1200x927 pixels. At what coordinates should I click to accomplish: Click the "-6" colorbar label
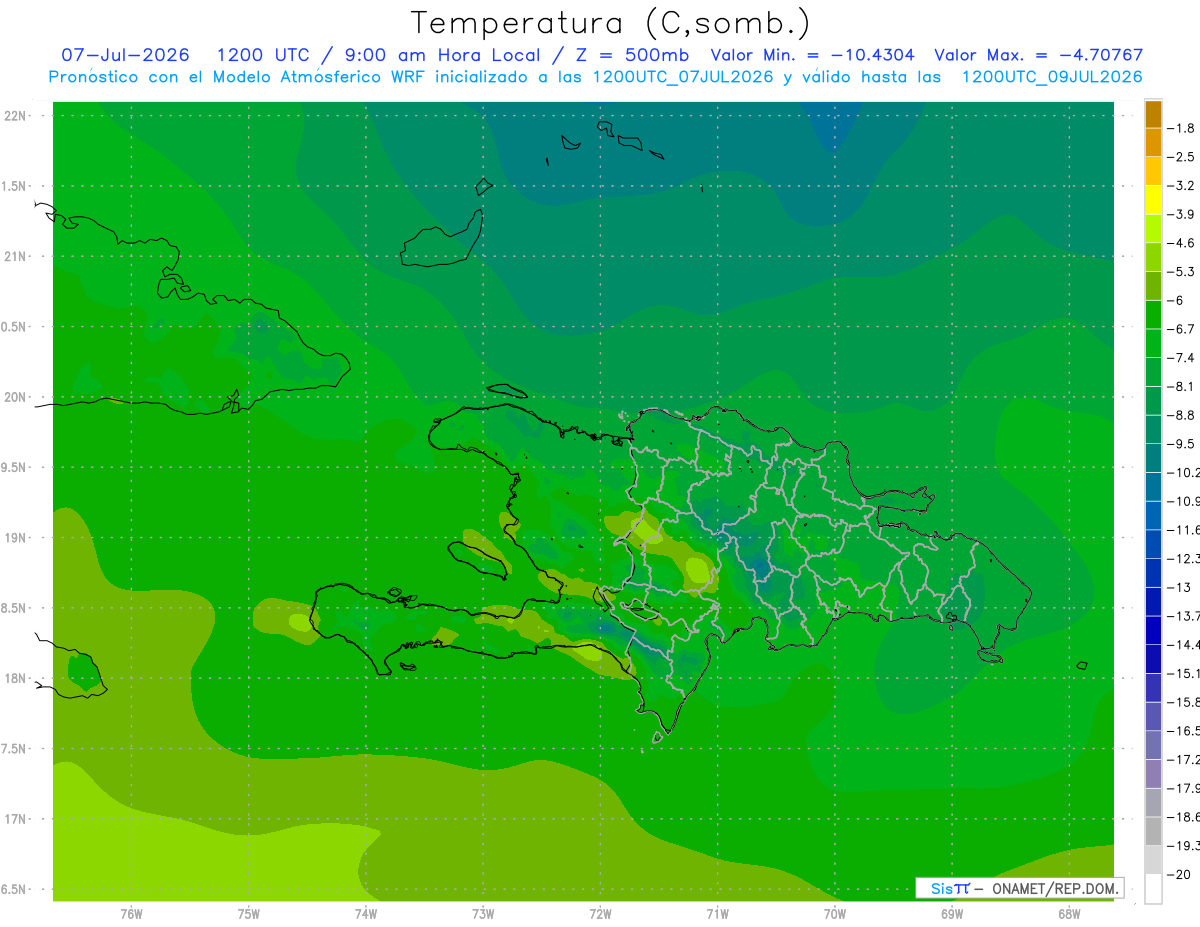(x=1176, y=300)
